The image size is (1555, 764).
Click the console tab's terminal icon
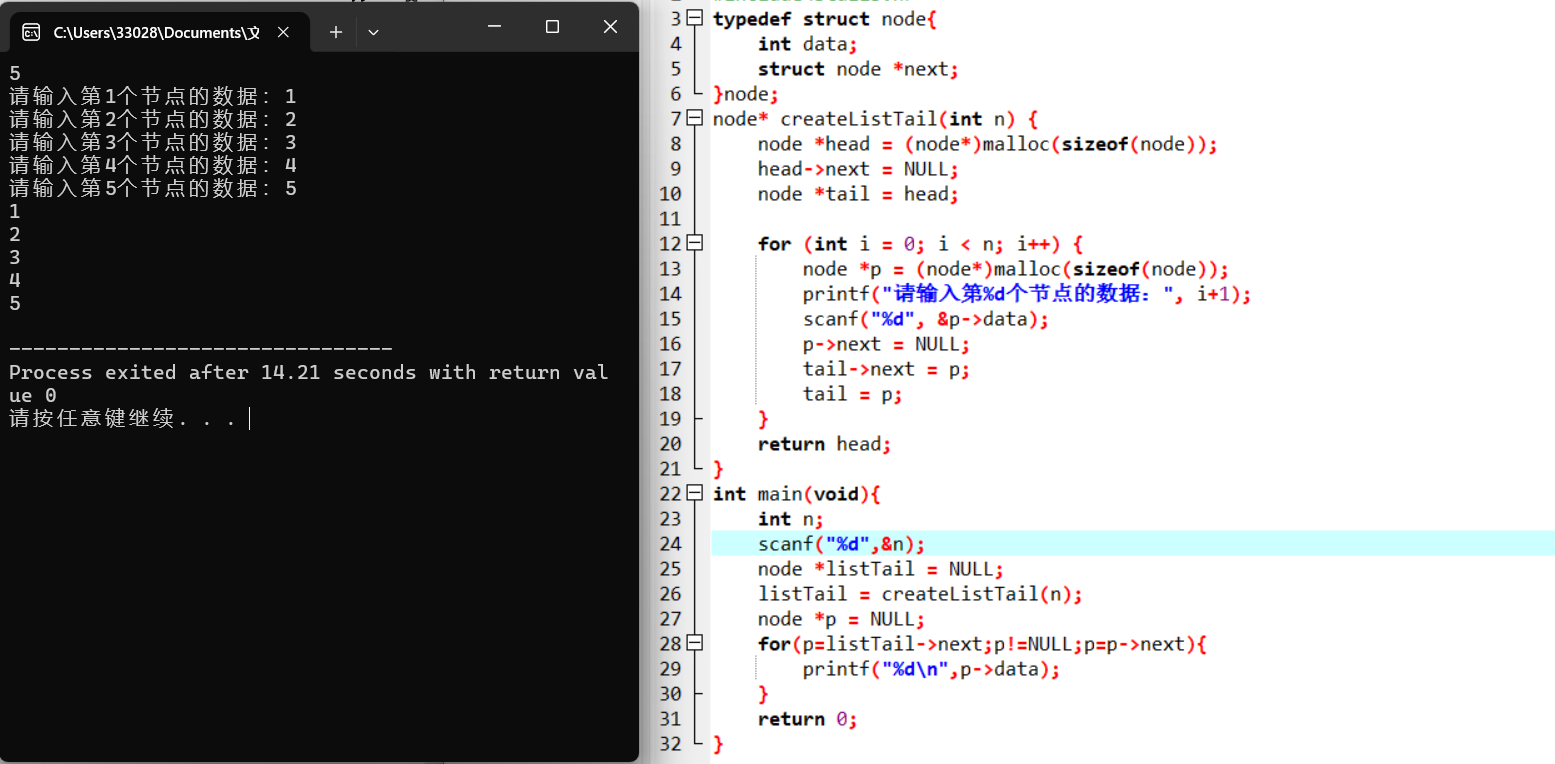[31, 32]
